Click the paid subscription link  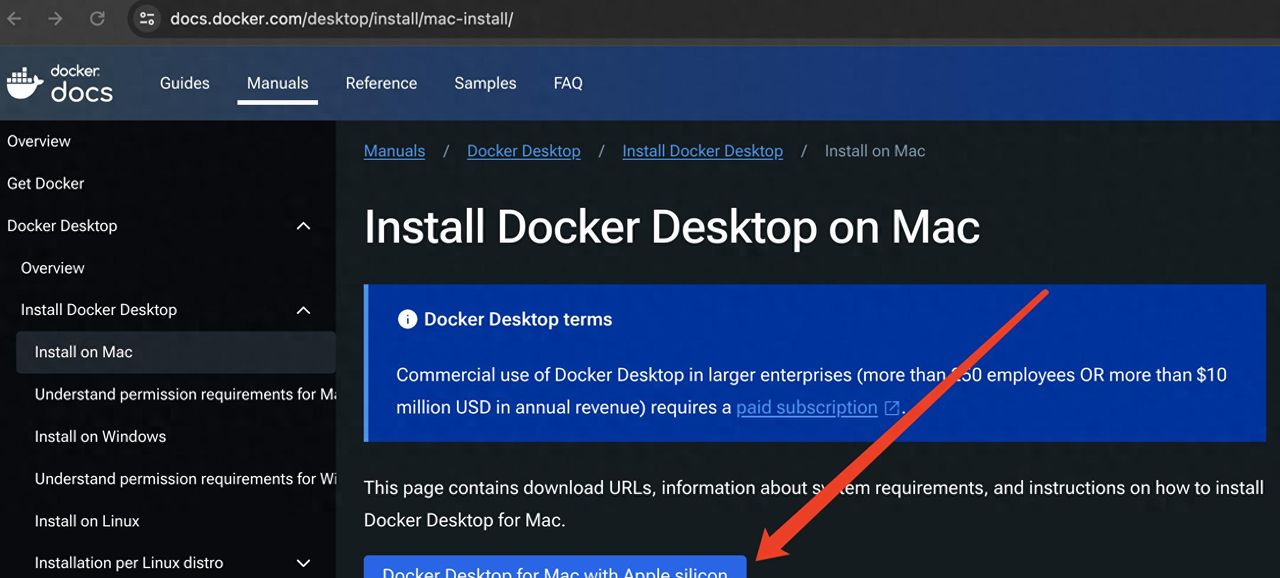pyautogui.click(x=805, y=407)
